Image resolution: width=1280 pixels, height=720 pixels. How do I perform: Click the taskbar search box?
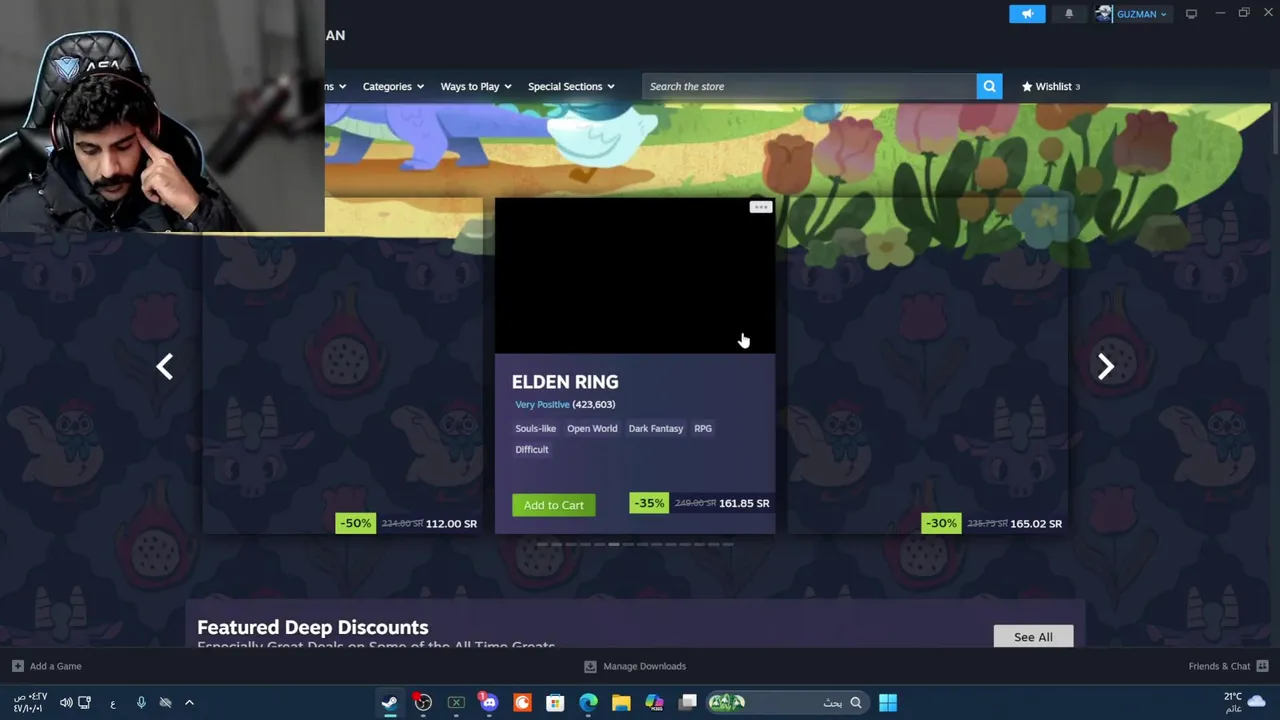786,702
